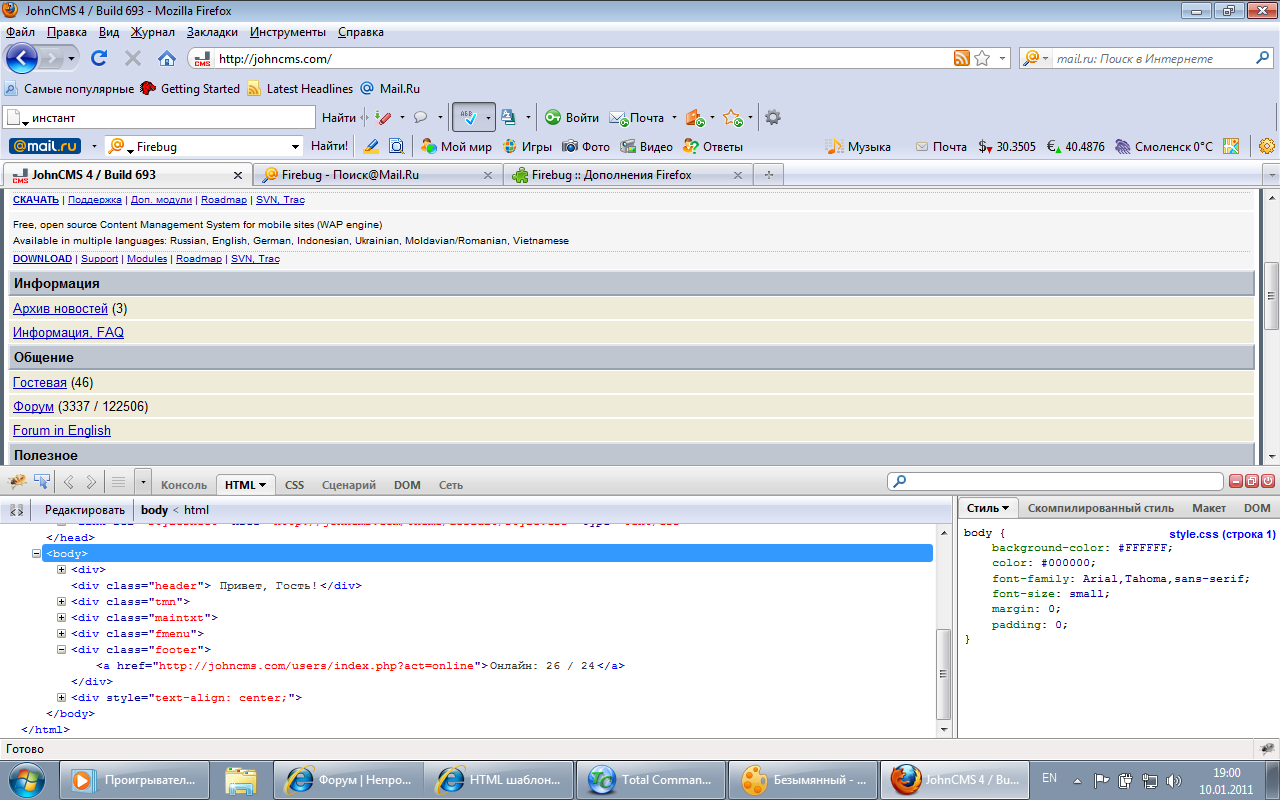Activate Firebug's inspect element pointer tool
Viewport: 1280px width, 800px height.
(x=42, y=482)
